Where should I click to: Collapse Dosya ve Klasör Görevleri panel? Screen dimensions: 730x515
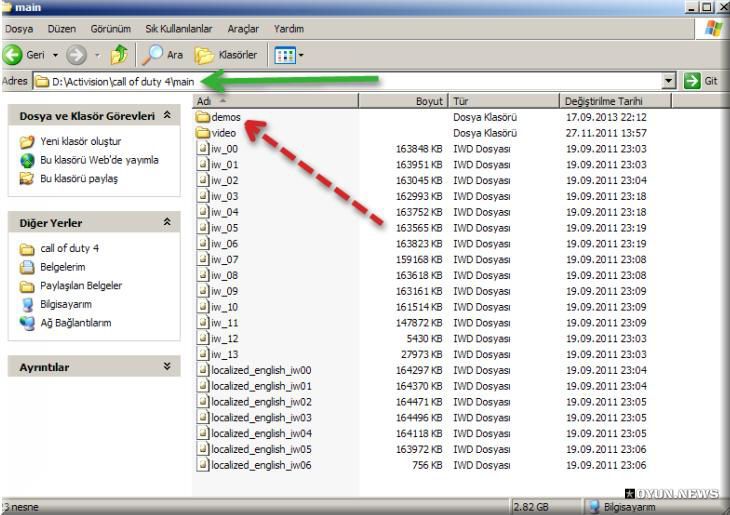click(x=167, y=115)
